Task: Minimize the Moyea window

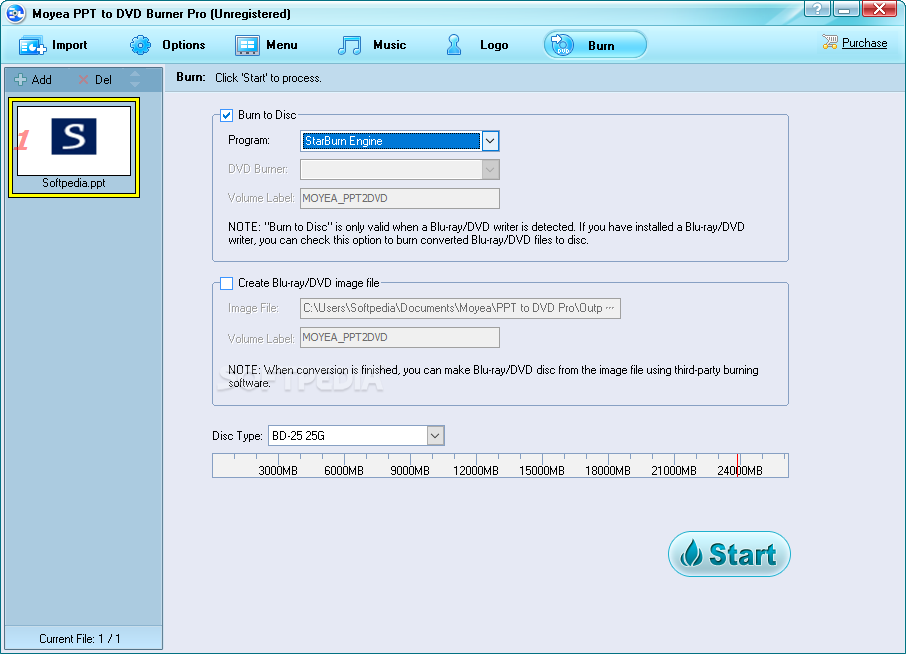Action: 846,9
